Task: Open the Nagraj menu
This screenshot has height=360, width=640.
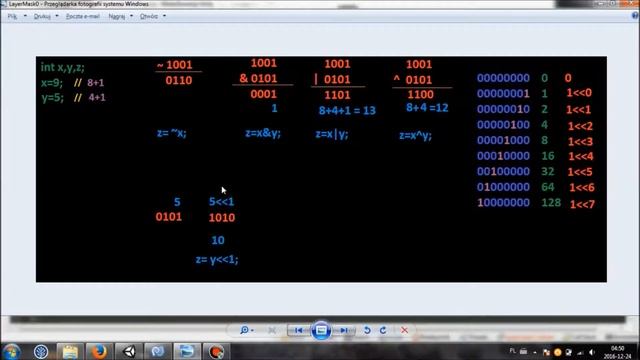Action: (117, 16)
